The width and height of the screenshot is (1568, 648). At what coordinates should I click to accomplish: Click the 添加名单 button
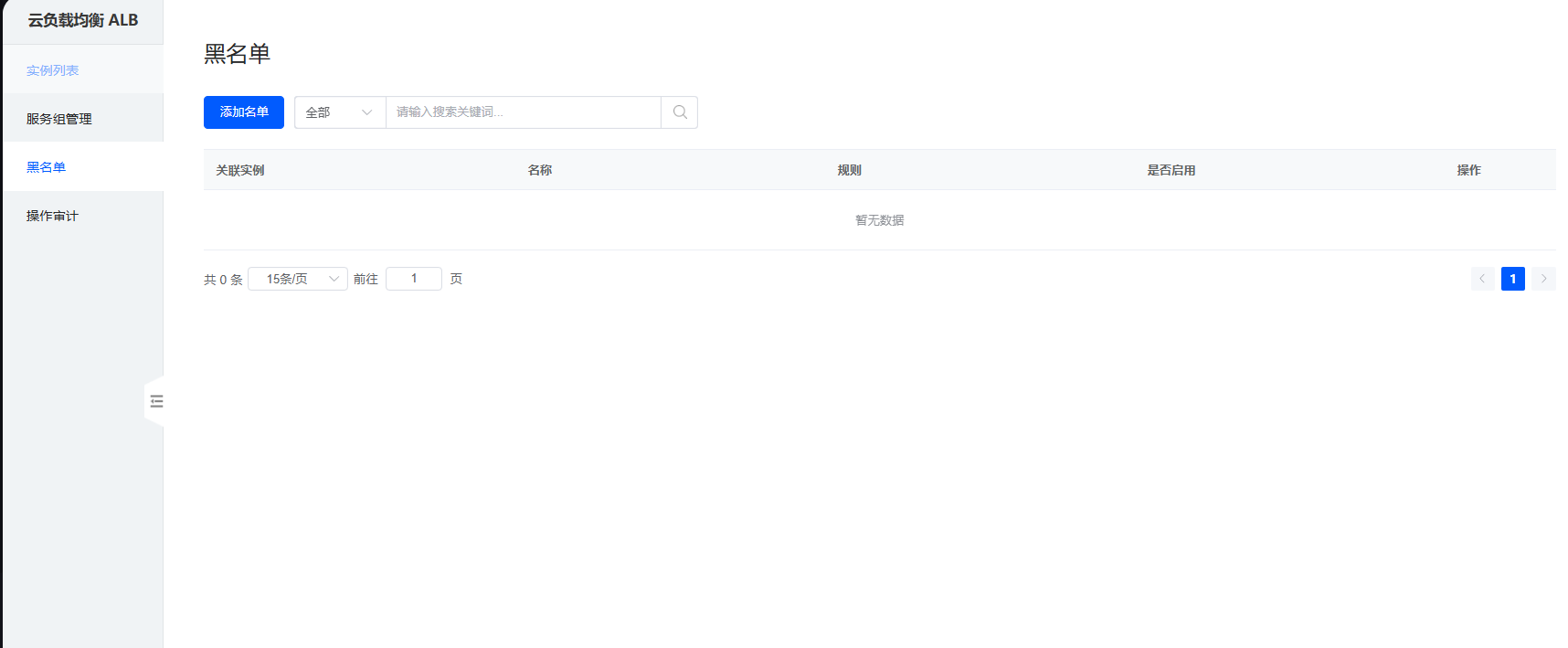(244, 112)
